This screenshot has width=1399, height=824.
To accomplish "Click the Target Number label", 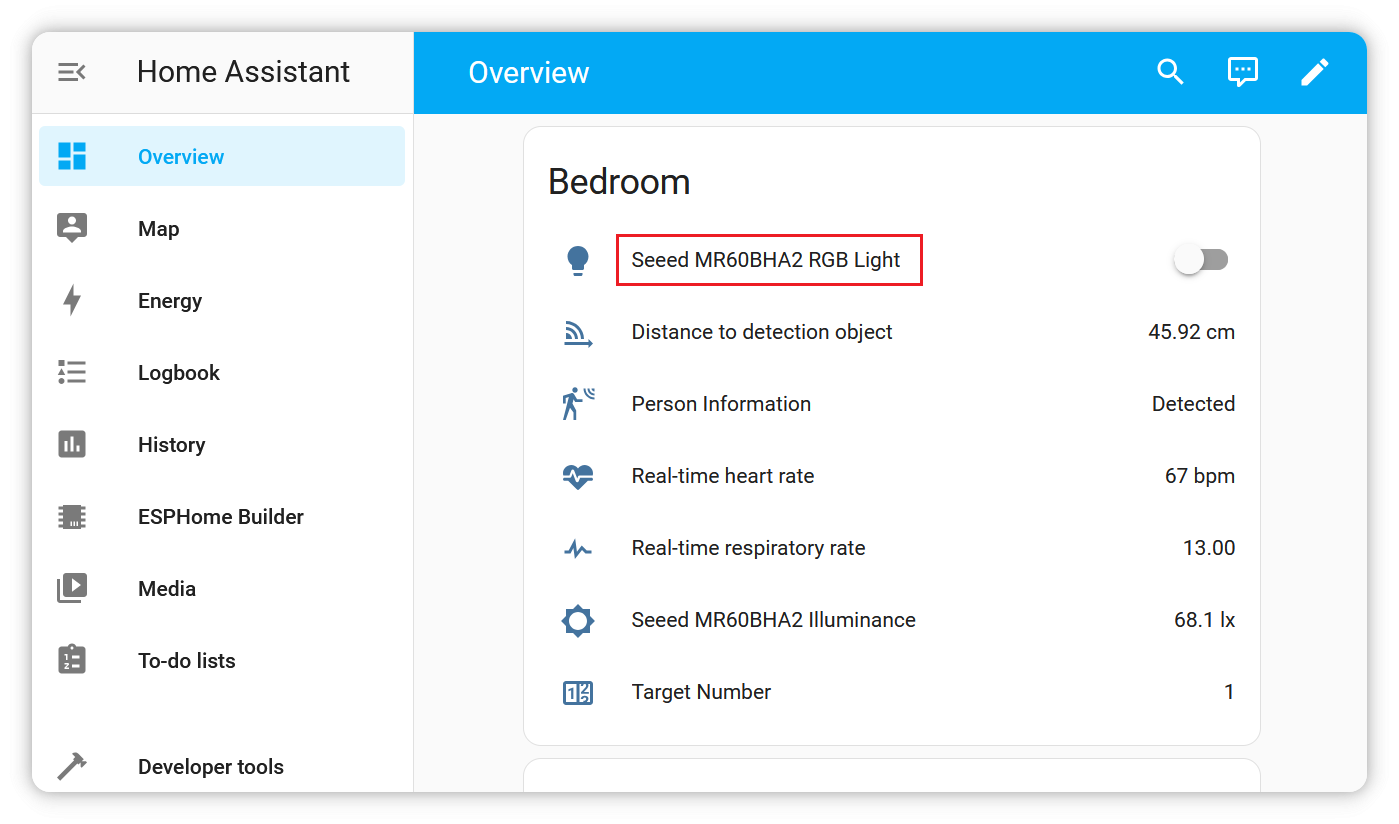I will pos(701,692).
